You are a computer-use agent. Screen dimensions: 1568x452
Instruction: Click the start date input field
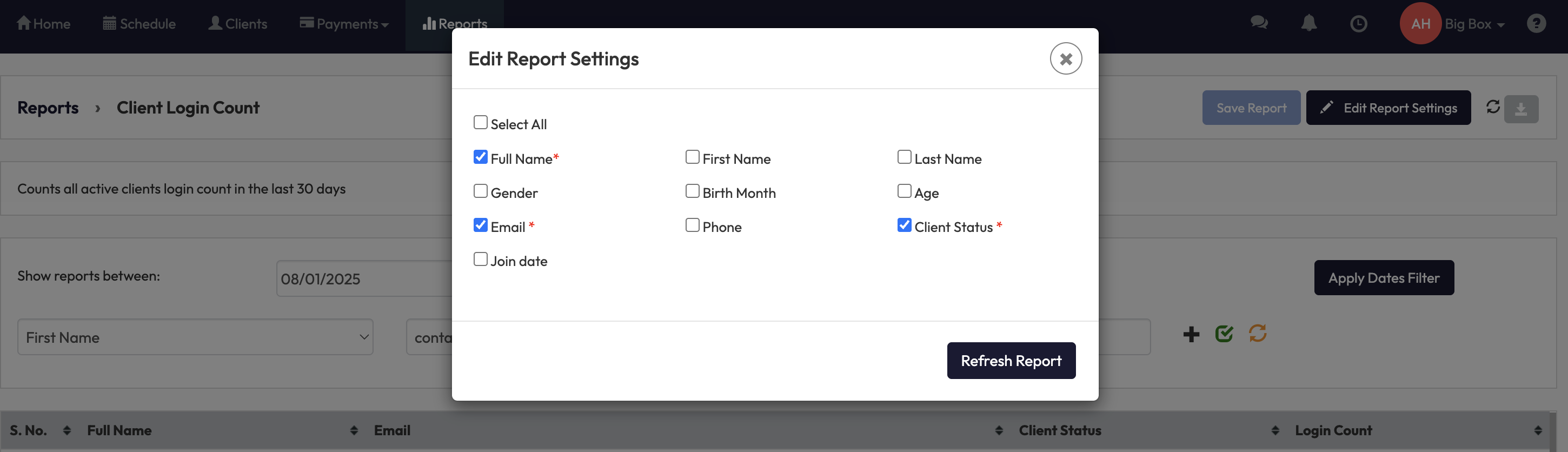[x=363, y=278]
